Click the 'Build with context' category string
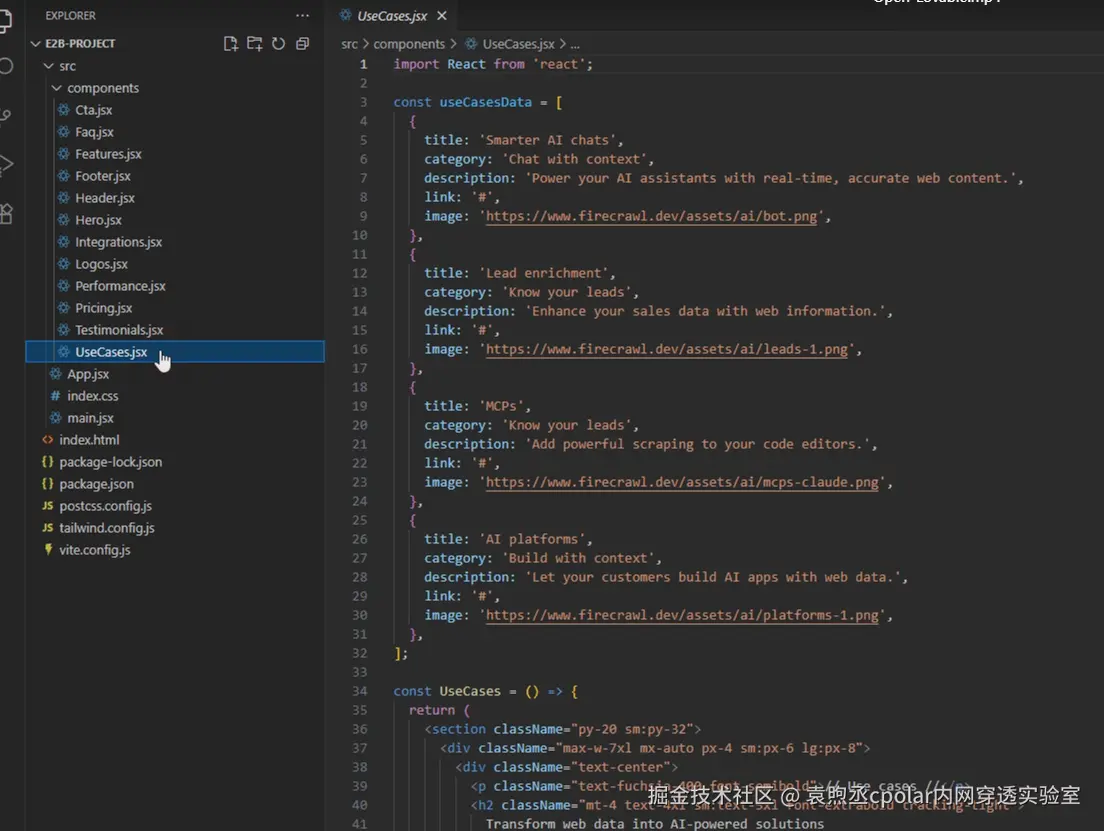Image resolution: width=1104 pixels, height=831 pixels. pyautogui.click(x=577, y=558)
